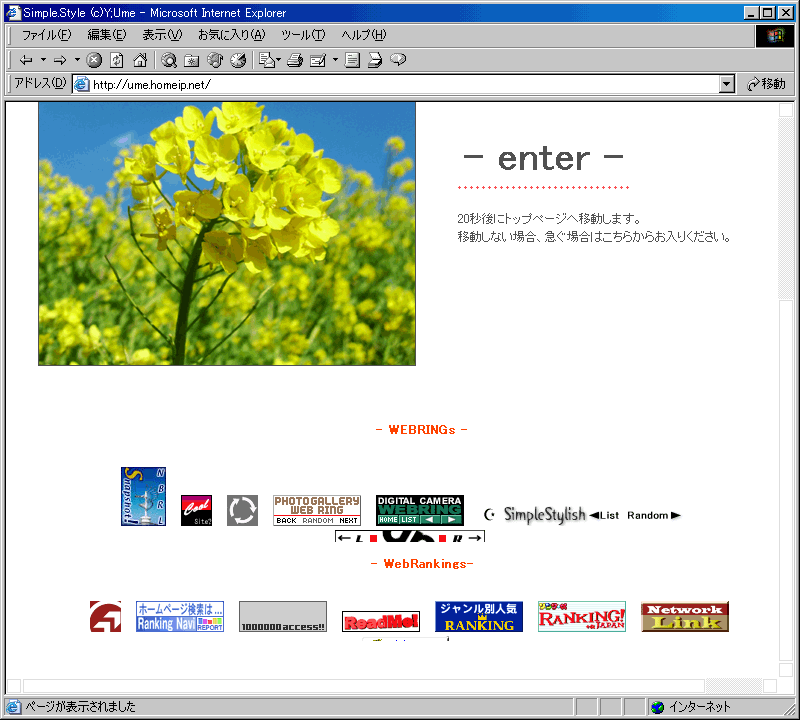
Task: Click the yellow rapeseed flower photo
Action: click(x=227, y=234)
